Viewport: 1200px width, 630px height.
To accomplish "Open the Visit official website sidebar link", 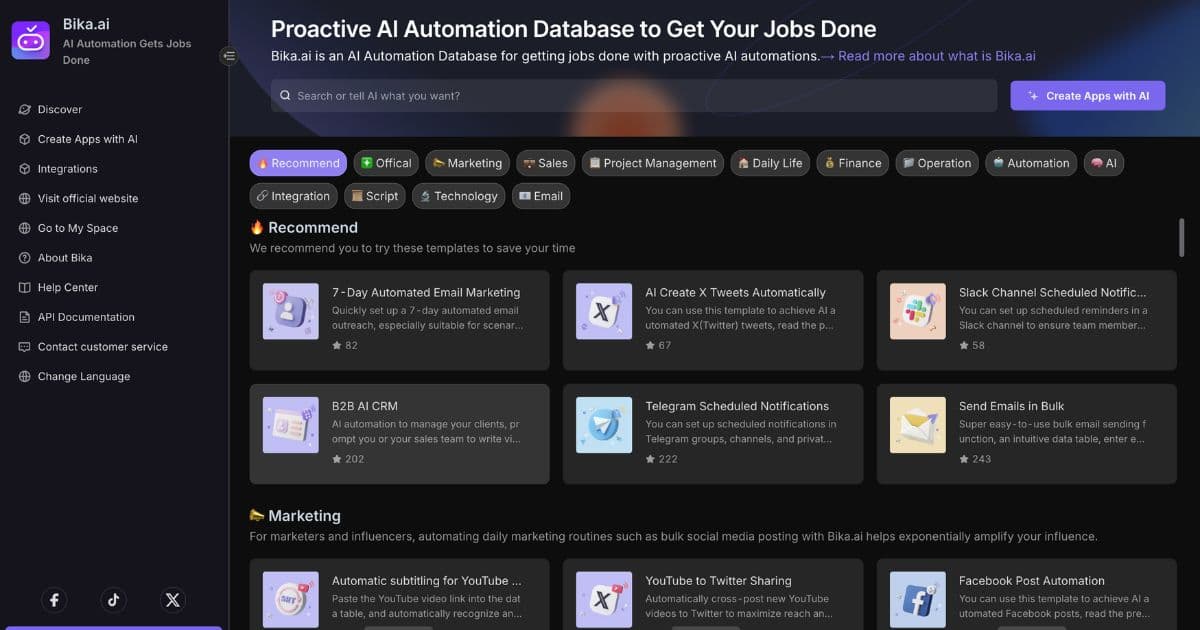I will point(88,199).
